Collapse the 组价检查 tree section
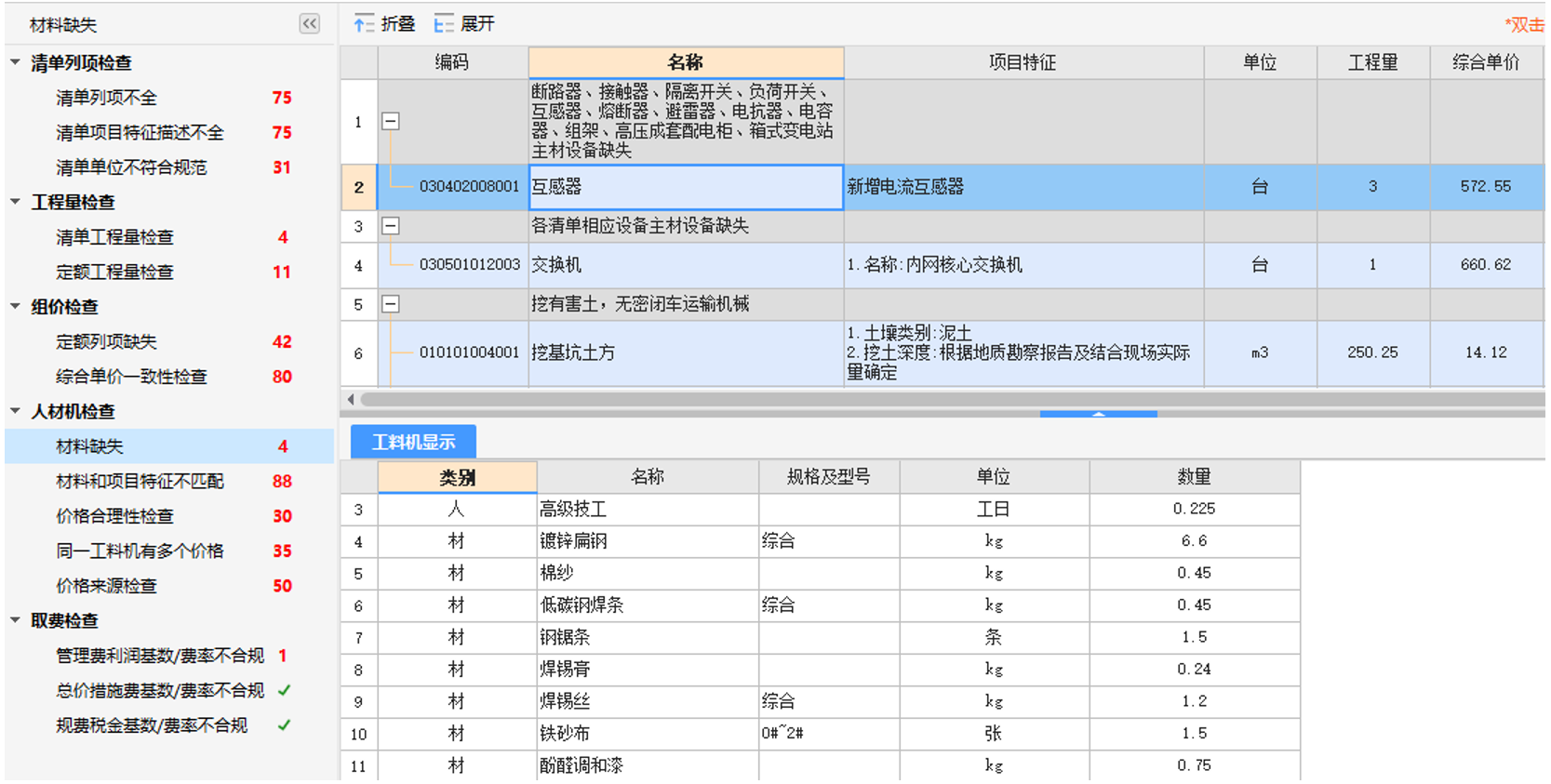 click(15, 306)
